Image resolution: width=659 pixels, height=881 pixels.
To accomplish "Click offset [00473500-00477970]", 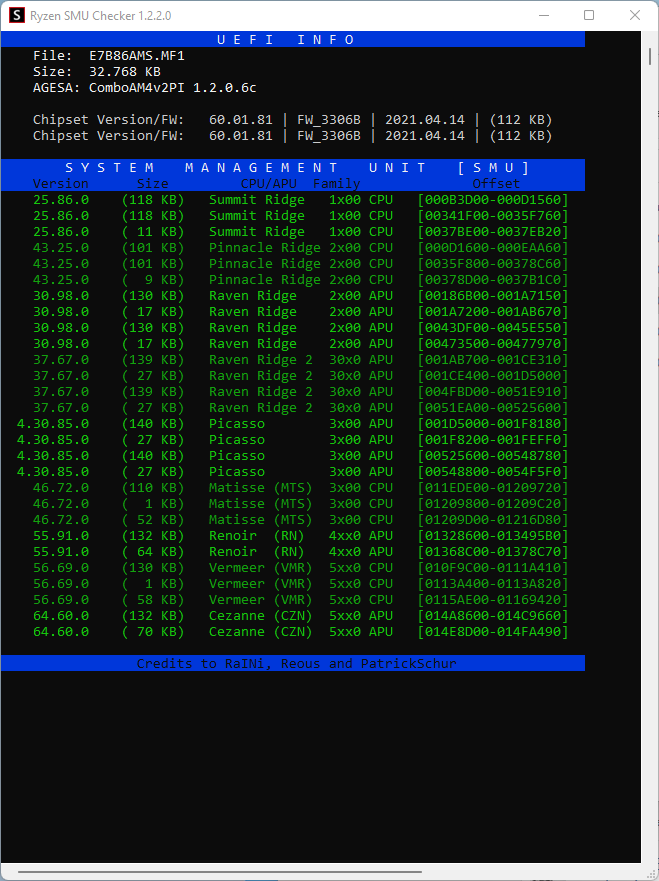I will 493,344.
